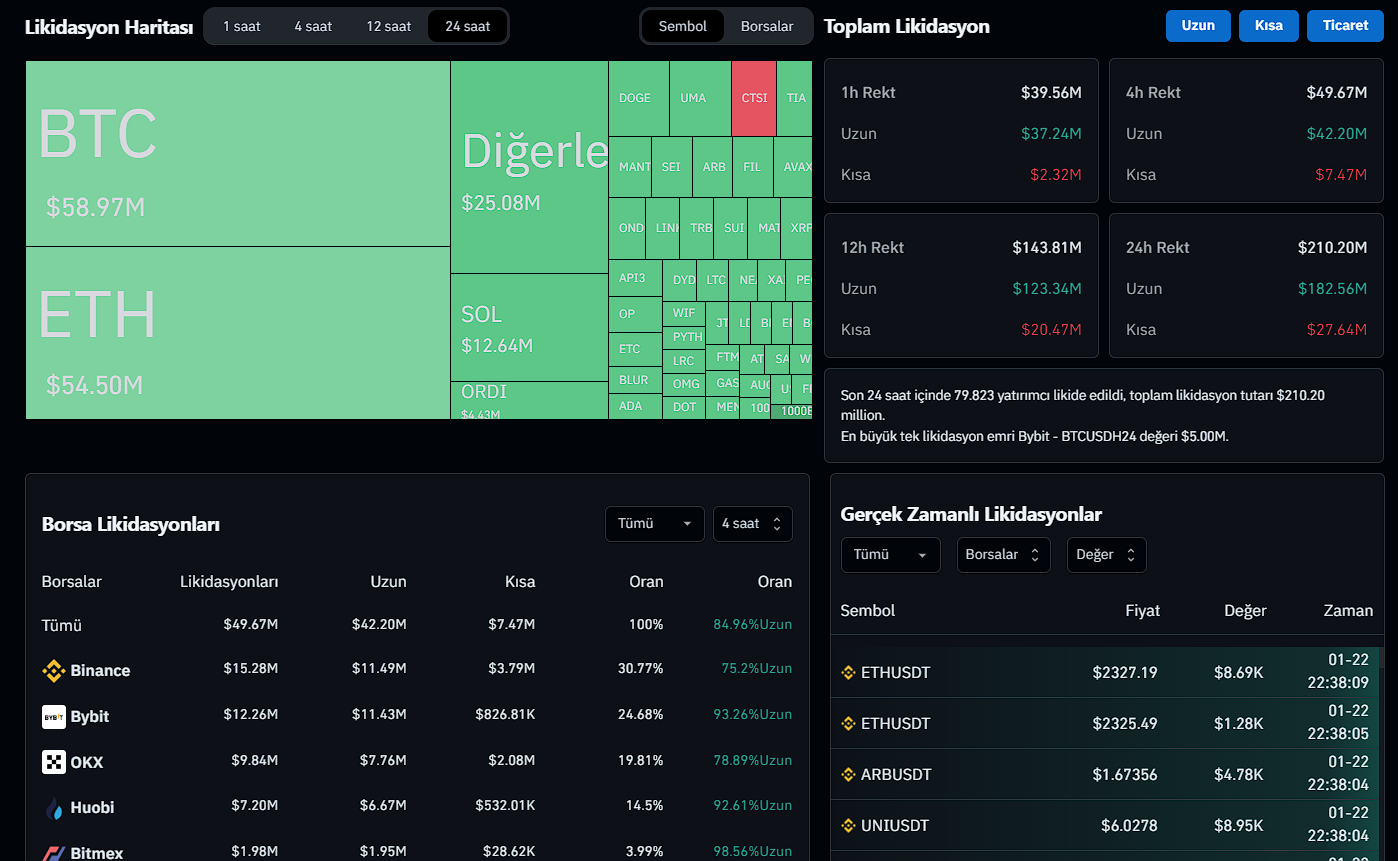The height and width of the screenshot is (861, 1398).
Task: Choose the Sembol view tab
Action: (683, 26)
